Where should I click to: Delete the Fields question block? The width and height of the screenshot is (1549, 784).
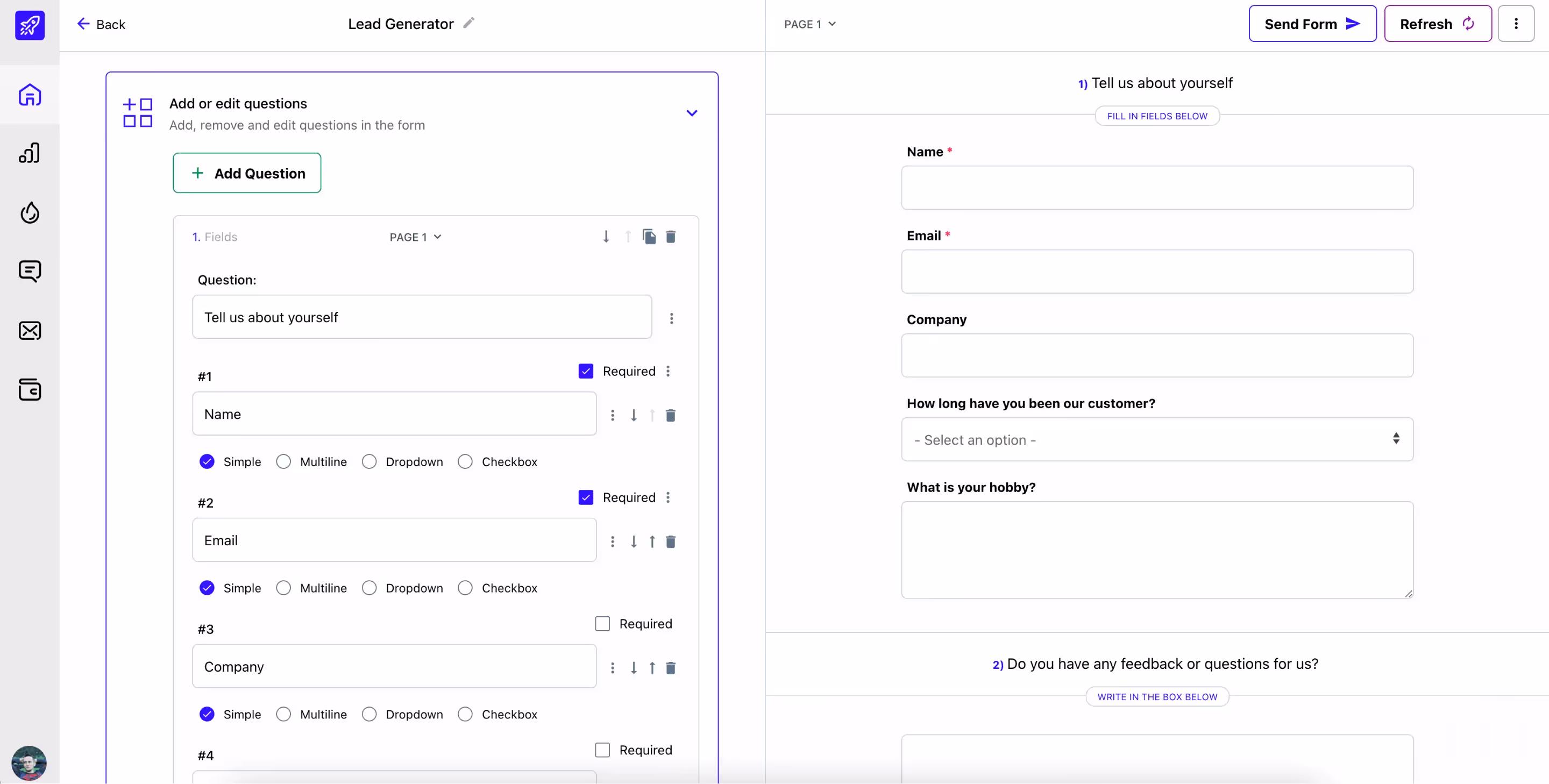coord(671,236)
